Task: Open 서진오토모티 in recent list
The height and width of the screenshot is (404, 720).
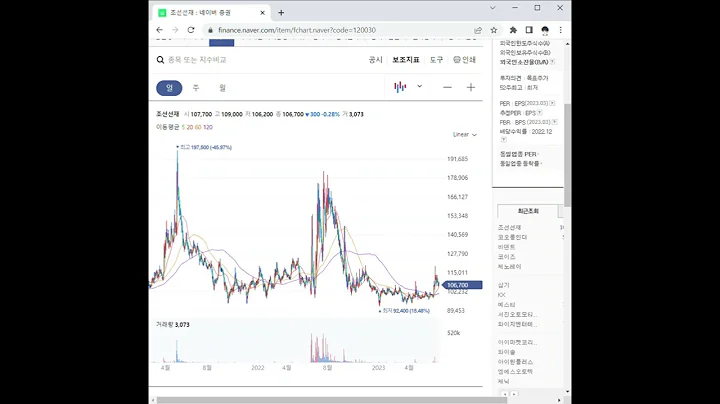Action: (517, 314)
